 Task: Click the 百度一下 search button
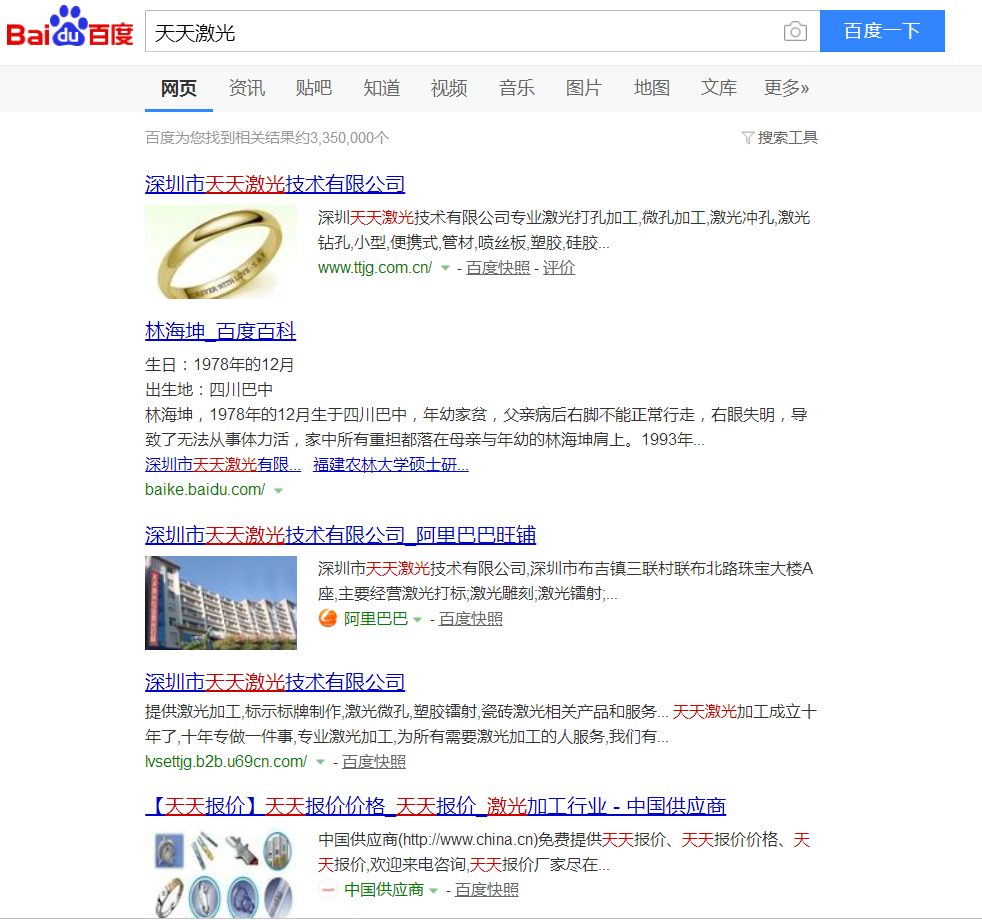click(882, 31)
